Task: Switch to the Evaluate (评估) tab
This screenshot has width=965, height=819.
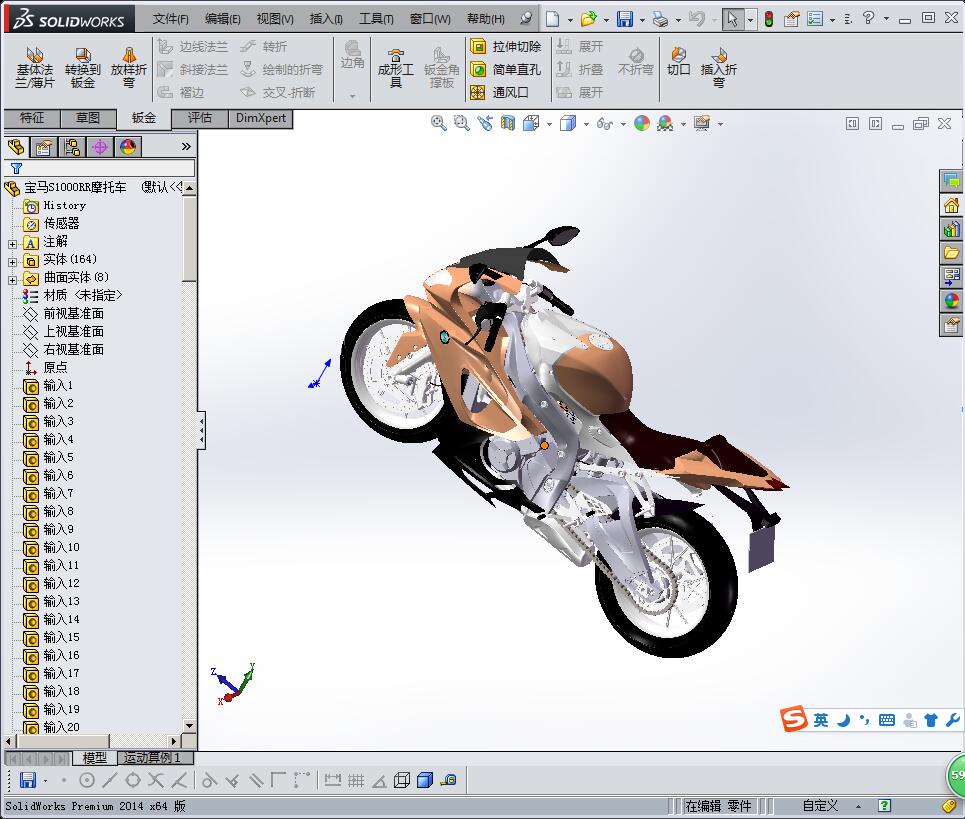Action: coord(200,118)
